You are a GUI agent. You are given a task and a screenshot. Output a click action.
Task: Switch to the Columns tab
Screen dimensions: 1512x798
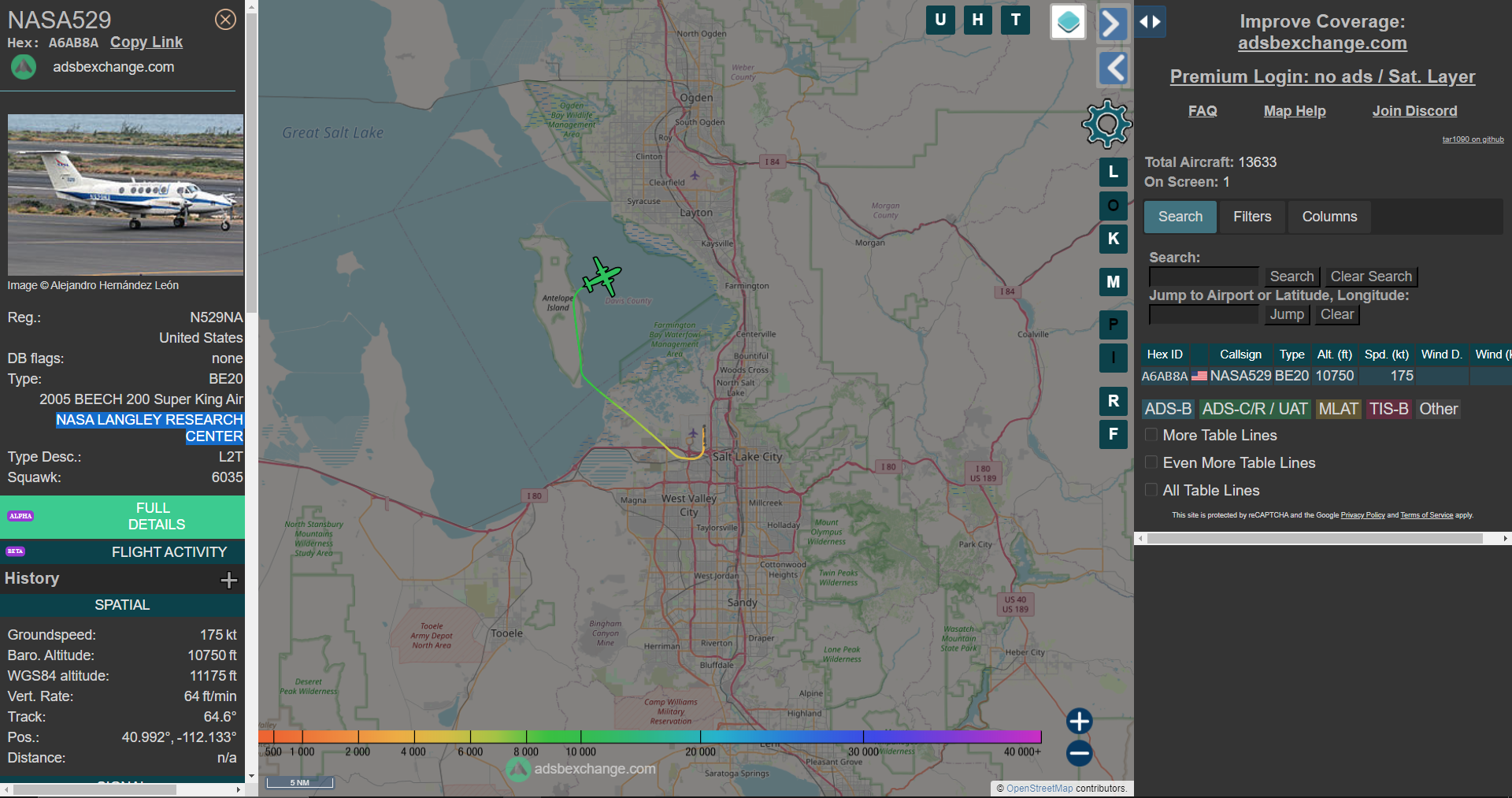click(x=1329, y=217)
